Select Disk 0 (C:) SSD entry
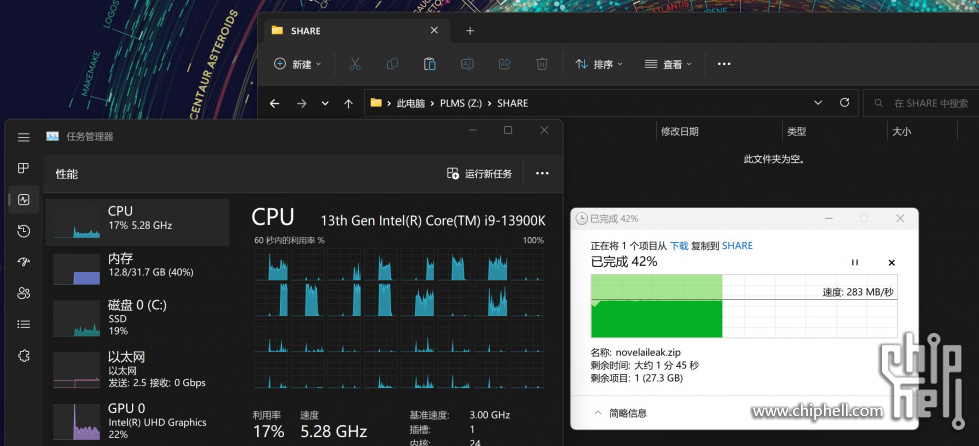The image size is (979, 446). click(137, 317)
